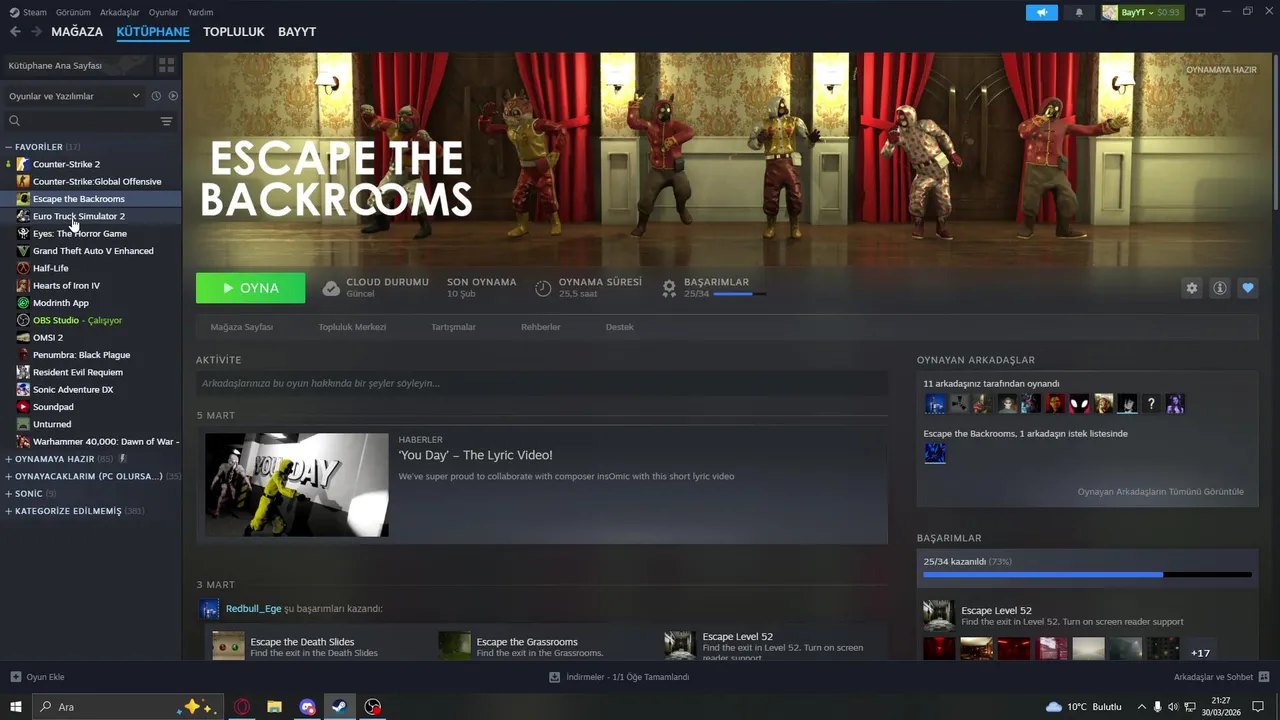This screenshot has height=720, width=1280.
Task: Open the 'You Day' video thumbnail
Action: pyautogui.click(x=297, y=485)
